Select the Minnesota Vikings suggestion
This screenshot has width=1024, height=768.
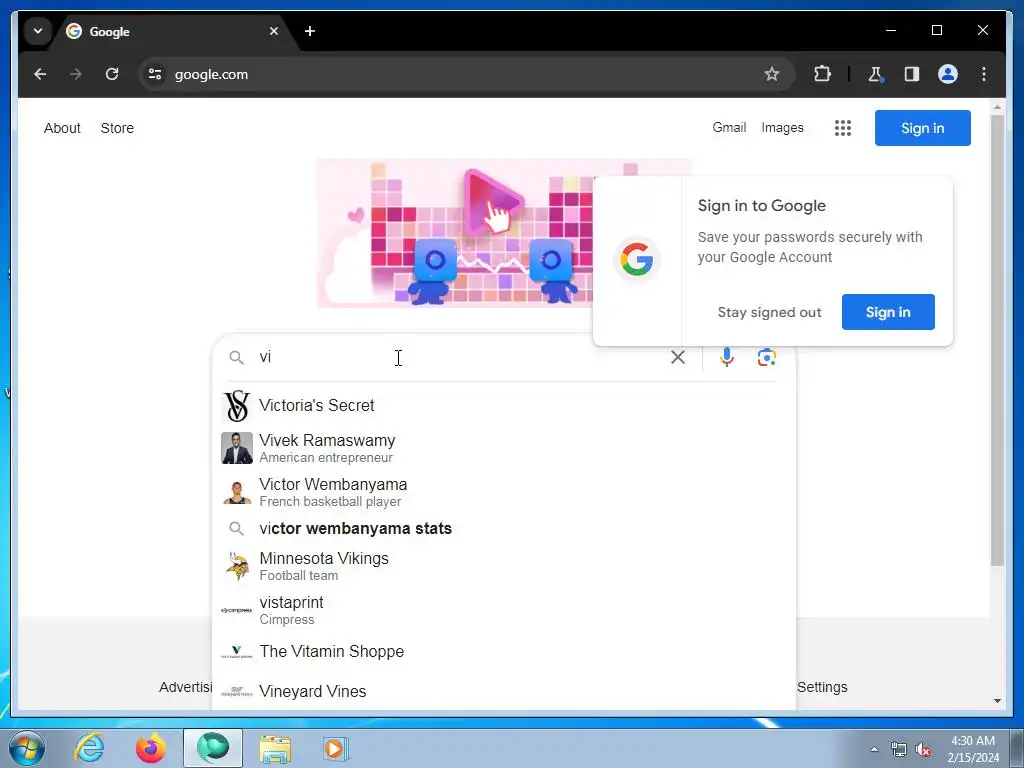pyautogui.click(x=504, y=566)
